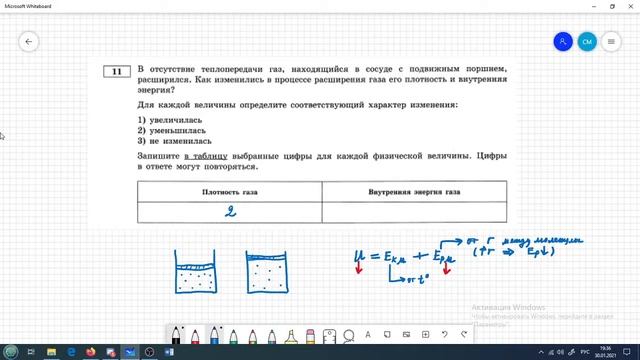This screenshot has height=360, width=640.
Task: Open Task View on the taskbar
Action: 31,352
